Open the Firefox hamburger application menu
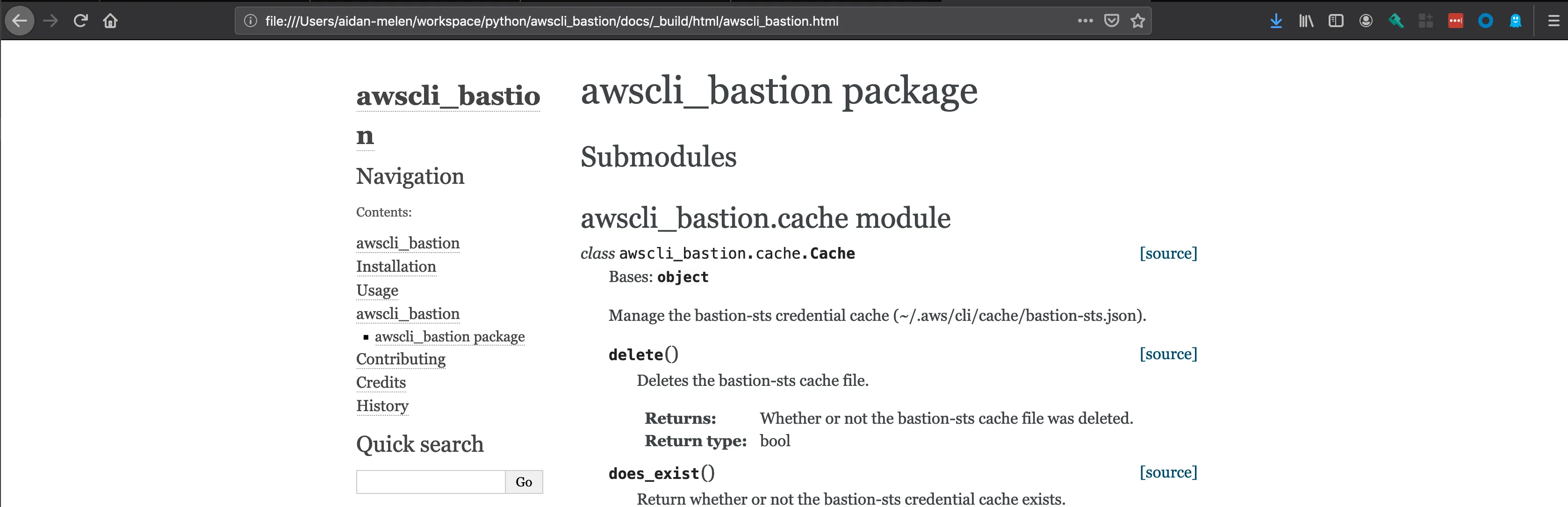 click(x=1554, y=22)
